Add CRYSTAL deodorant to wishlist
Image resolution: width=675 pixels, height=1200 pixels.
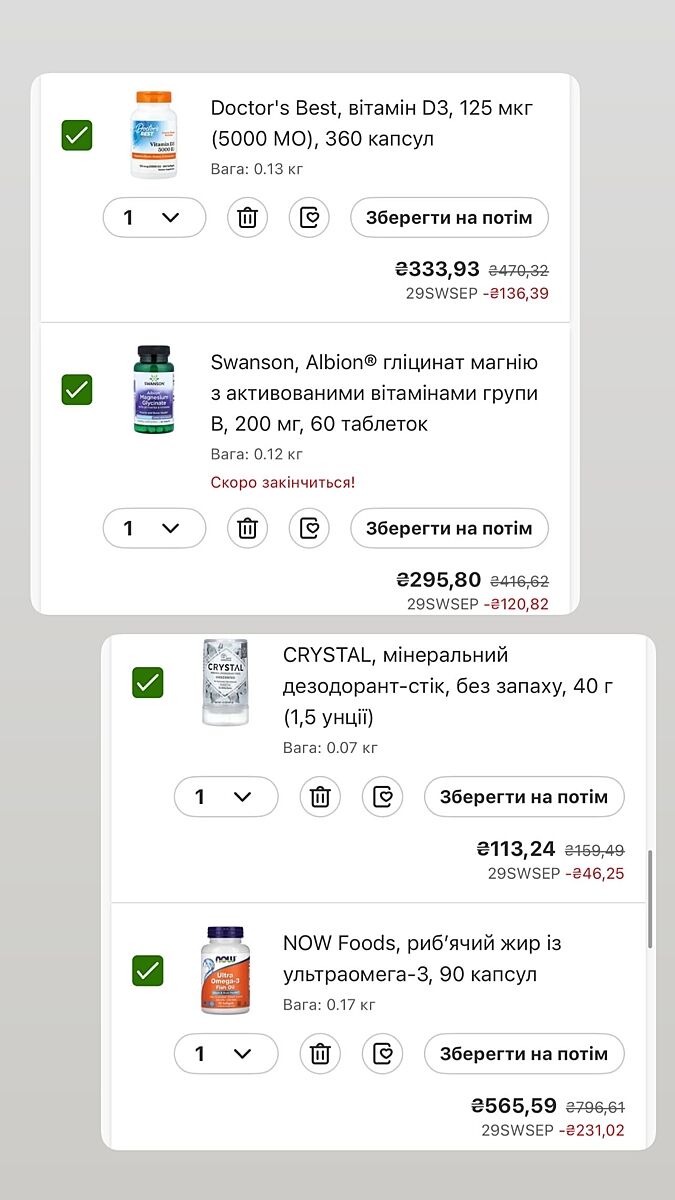click(x=382, y=797)
